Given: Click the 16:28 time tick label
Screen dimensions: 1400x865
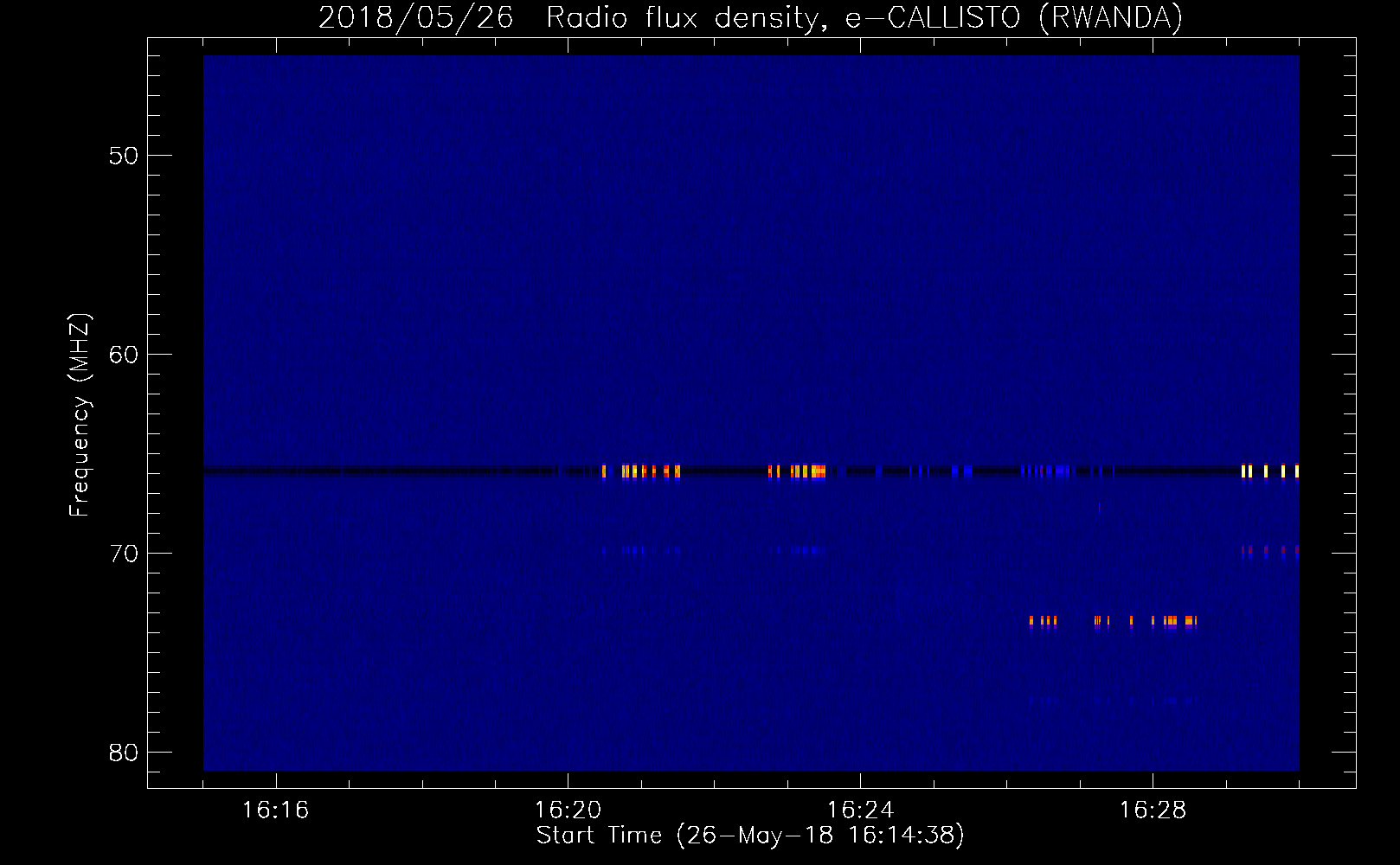Looking at the screenshot, I should coord(1153,811).
